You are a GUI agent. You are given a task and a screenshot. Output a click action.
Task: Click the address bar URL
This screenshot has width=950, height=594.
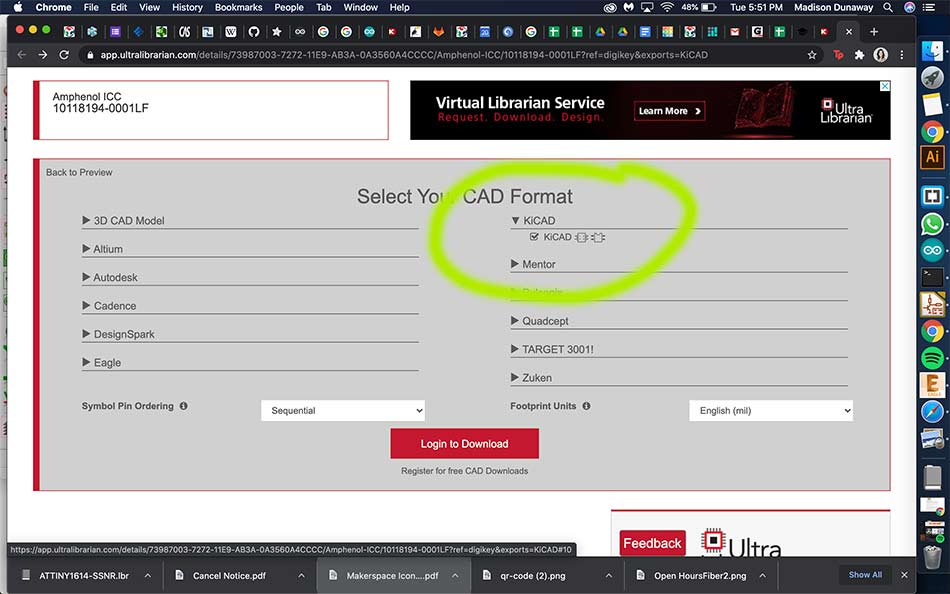click(x=404, y=55)
